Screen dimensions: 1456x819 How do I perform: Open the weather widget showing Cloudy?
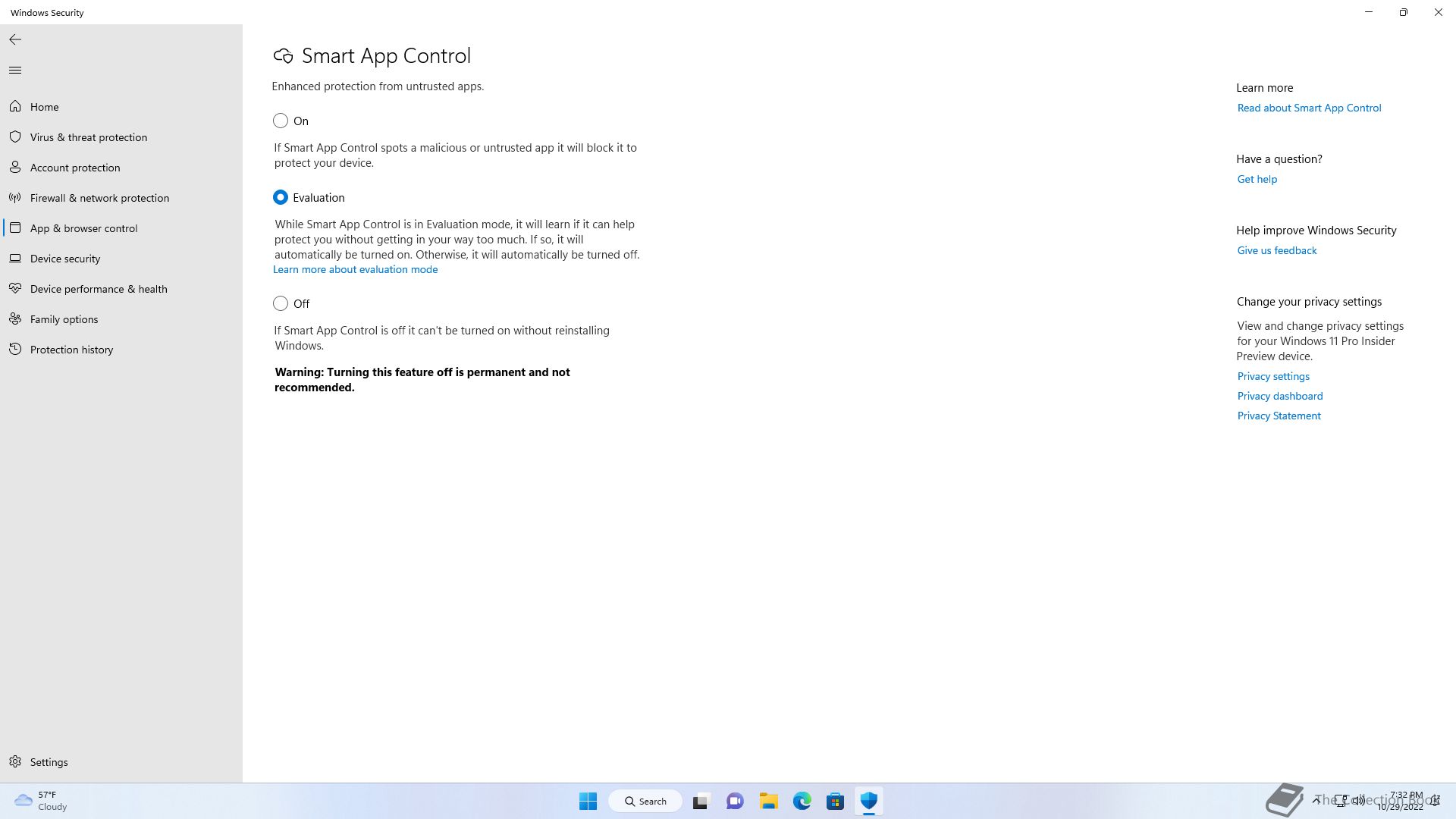pos(42,801)
